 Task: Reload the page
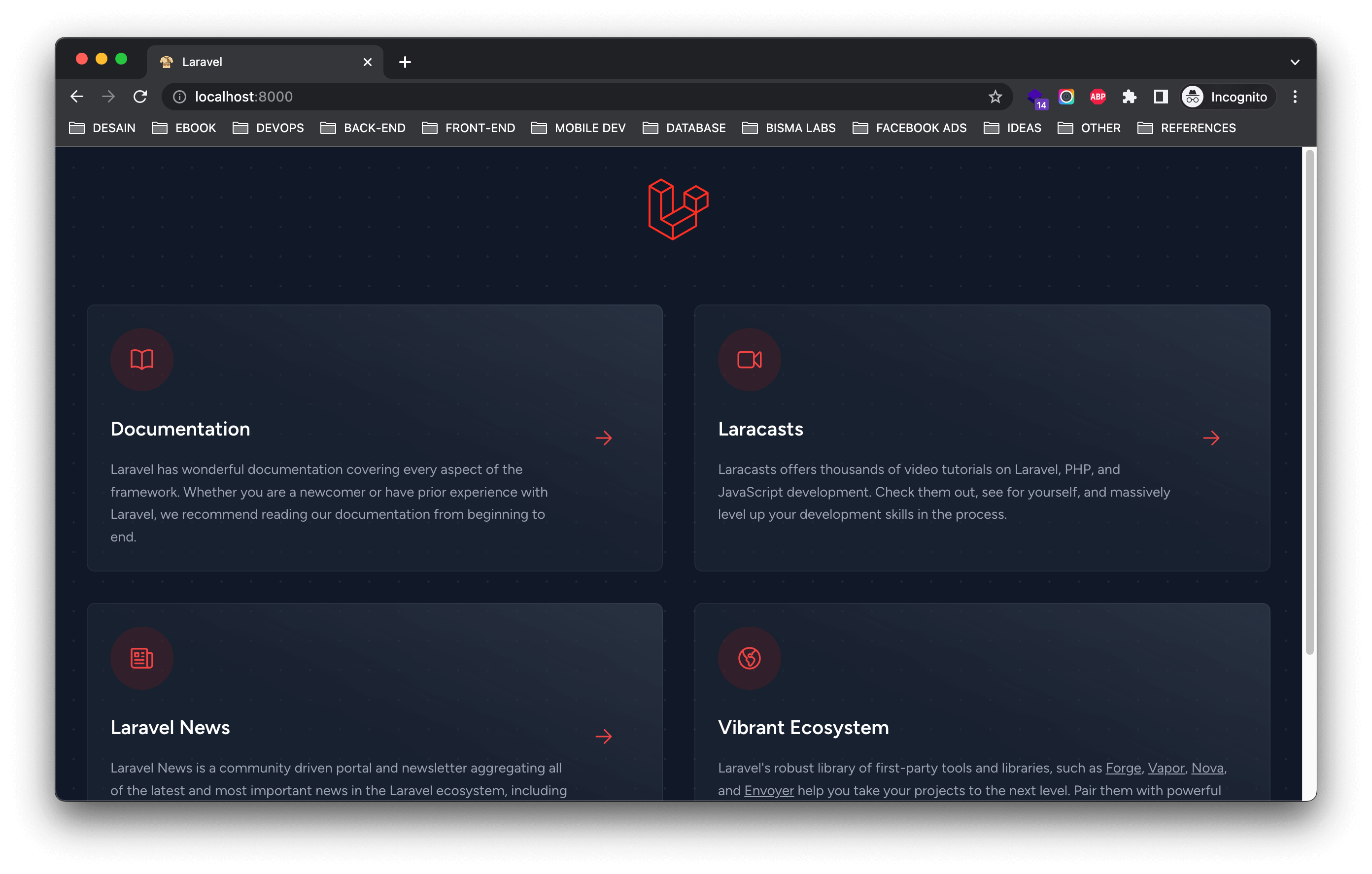coord(140,97)
